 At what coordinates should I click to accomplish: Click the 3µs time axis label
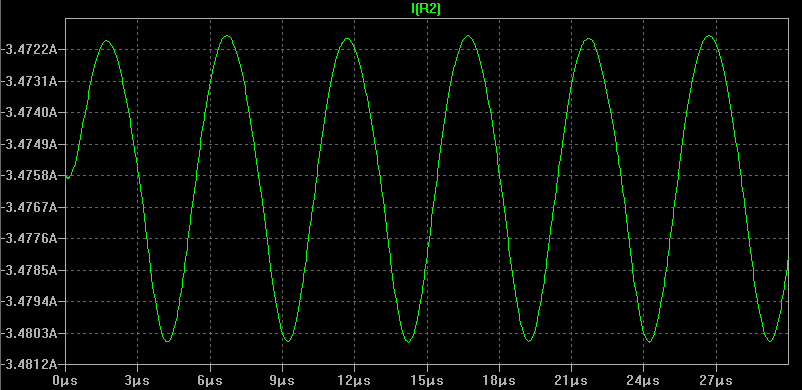137,381
